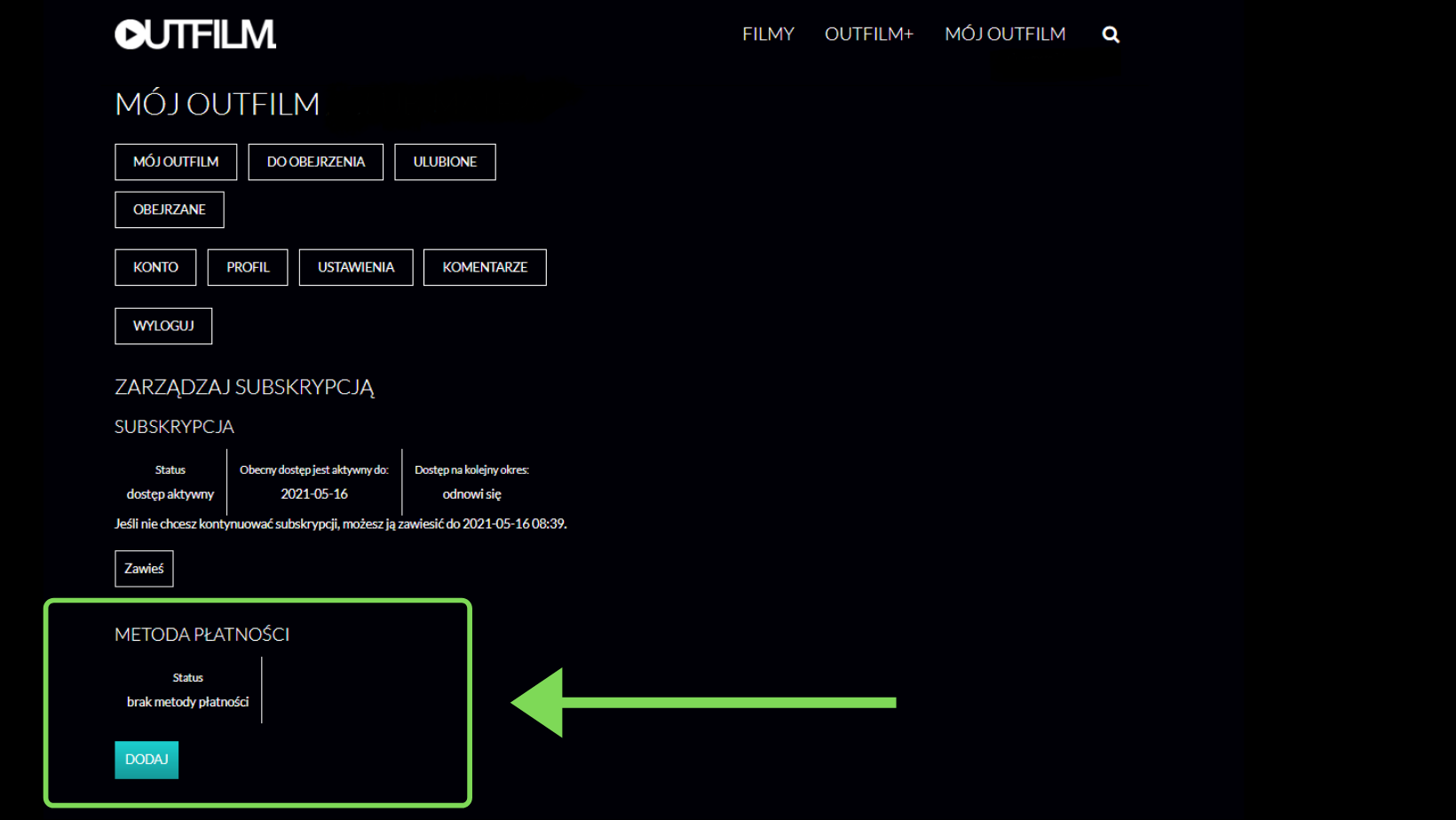1456x820 pixels.
Task: Open the OUTFILM+ menu item
Action: pos(869,34)
